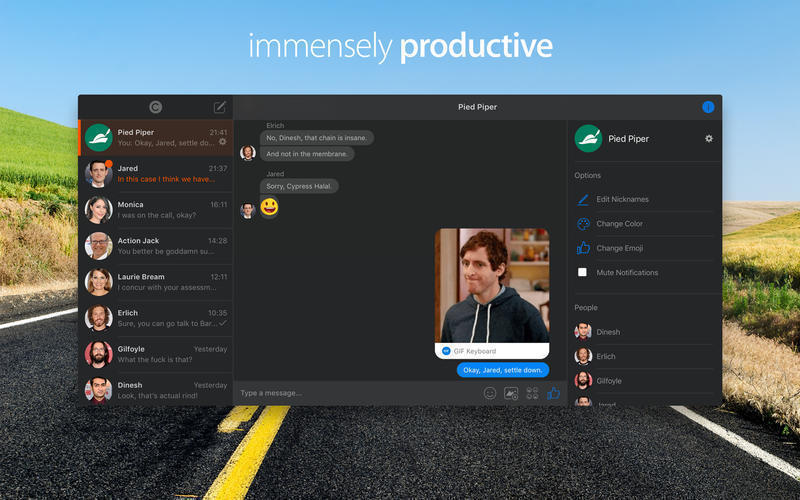Viewport: 800px width, 500px height.
Task: Select the Gilfoyle chat in sidebar
Action: 156,355
